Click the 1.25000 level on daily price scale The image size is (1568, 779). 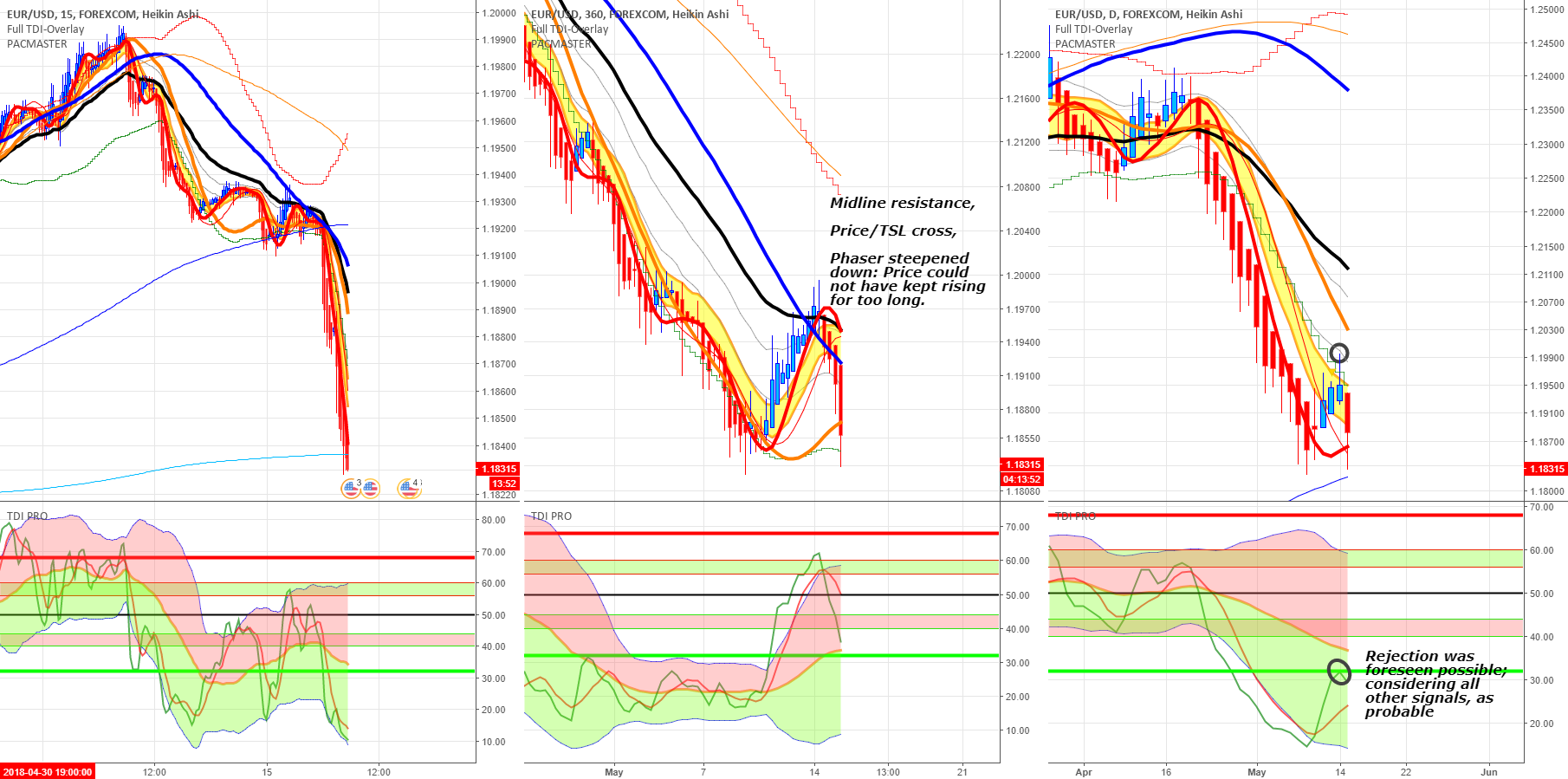tap(1547, 10)
